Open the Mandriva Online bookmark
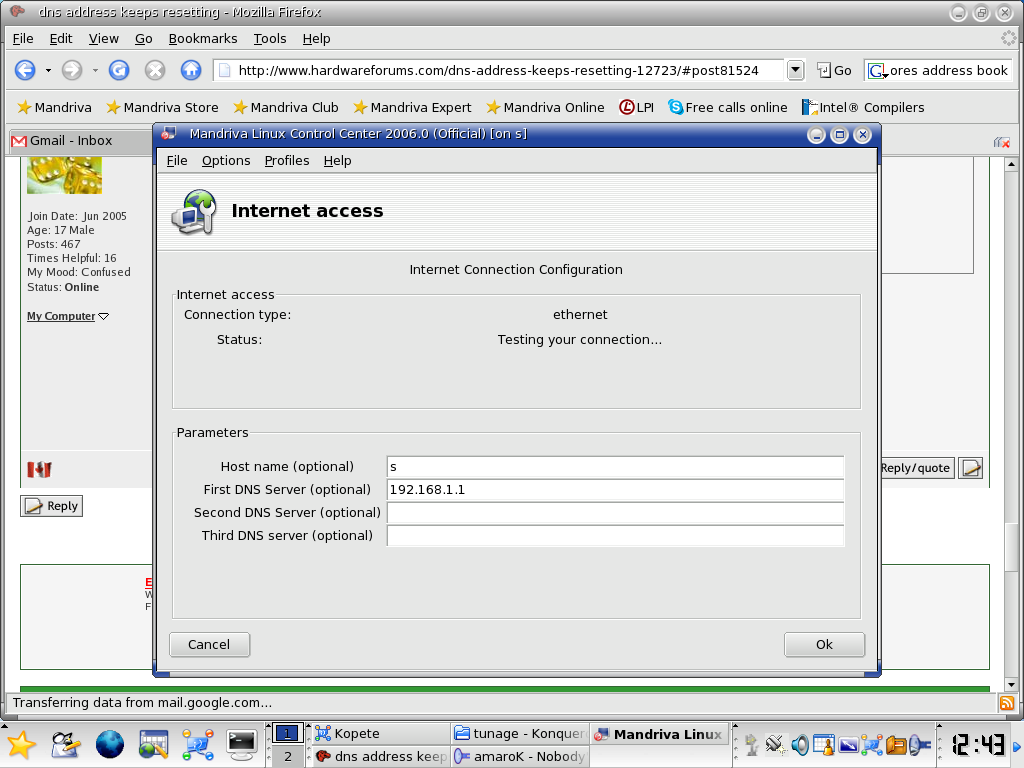The image size is (1024, 768). click(x=545, y=107)
